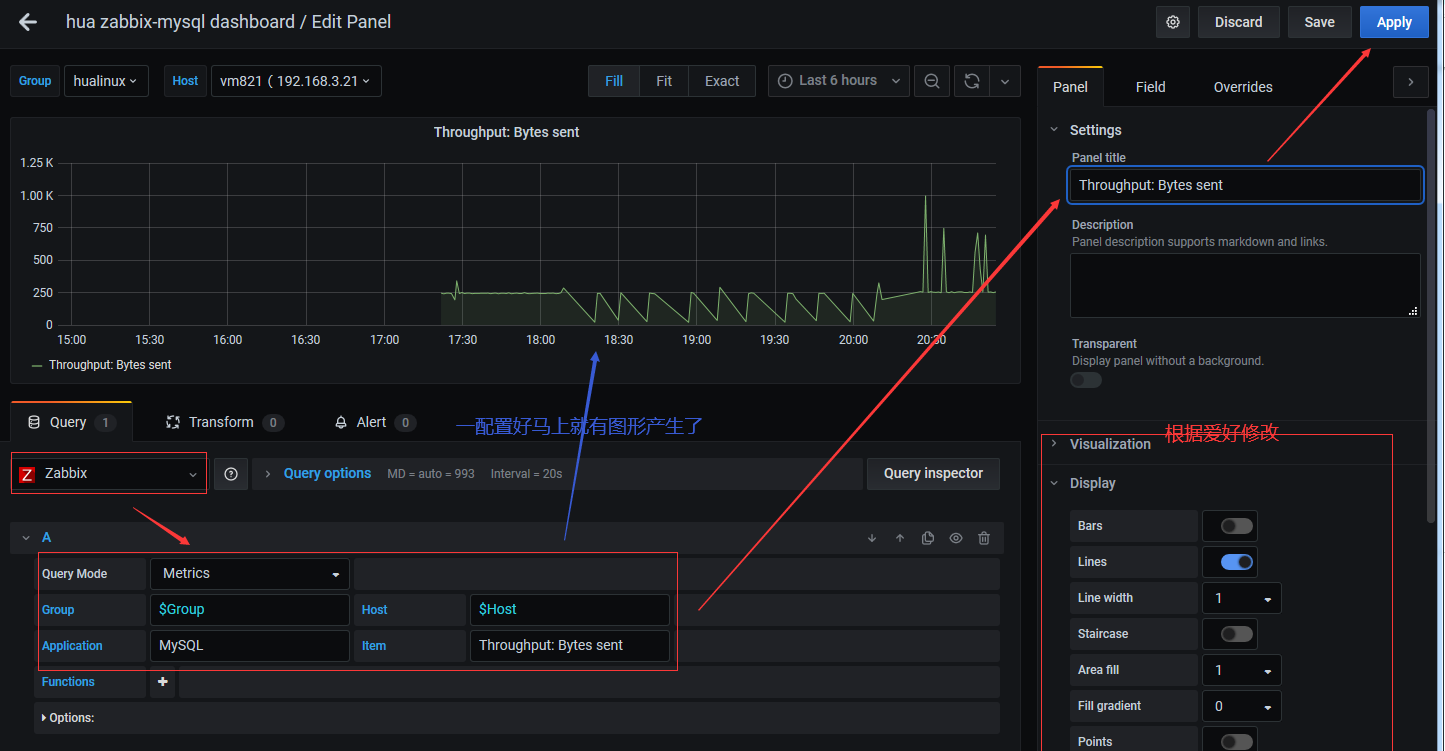Image resolution: width=1445 pixels, height=751 pixels.
Task: Click the Discard button
Action: [x=1239, y=22]
